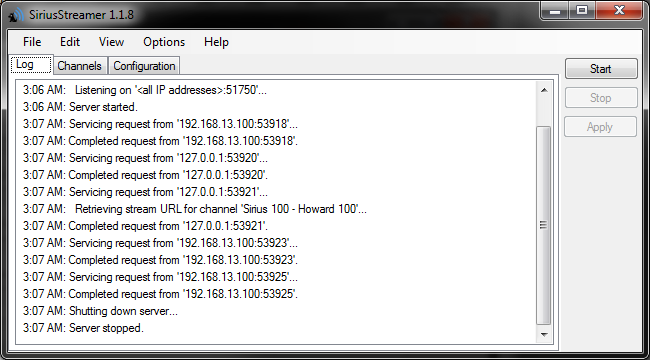Click the log scrollbar up arrow

point(543,90)
